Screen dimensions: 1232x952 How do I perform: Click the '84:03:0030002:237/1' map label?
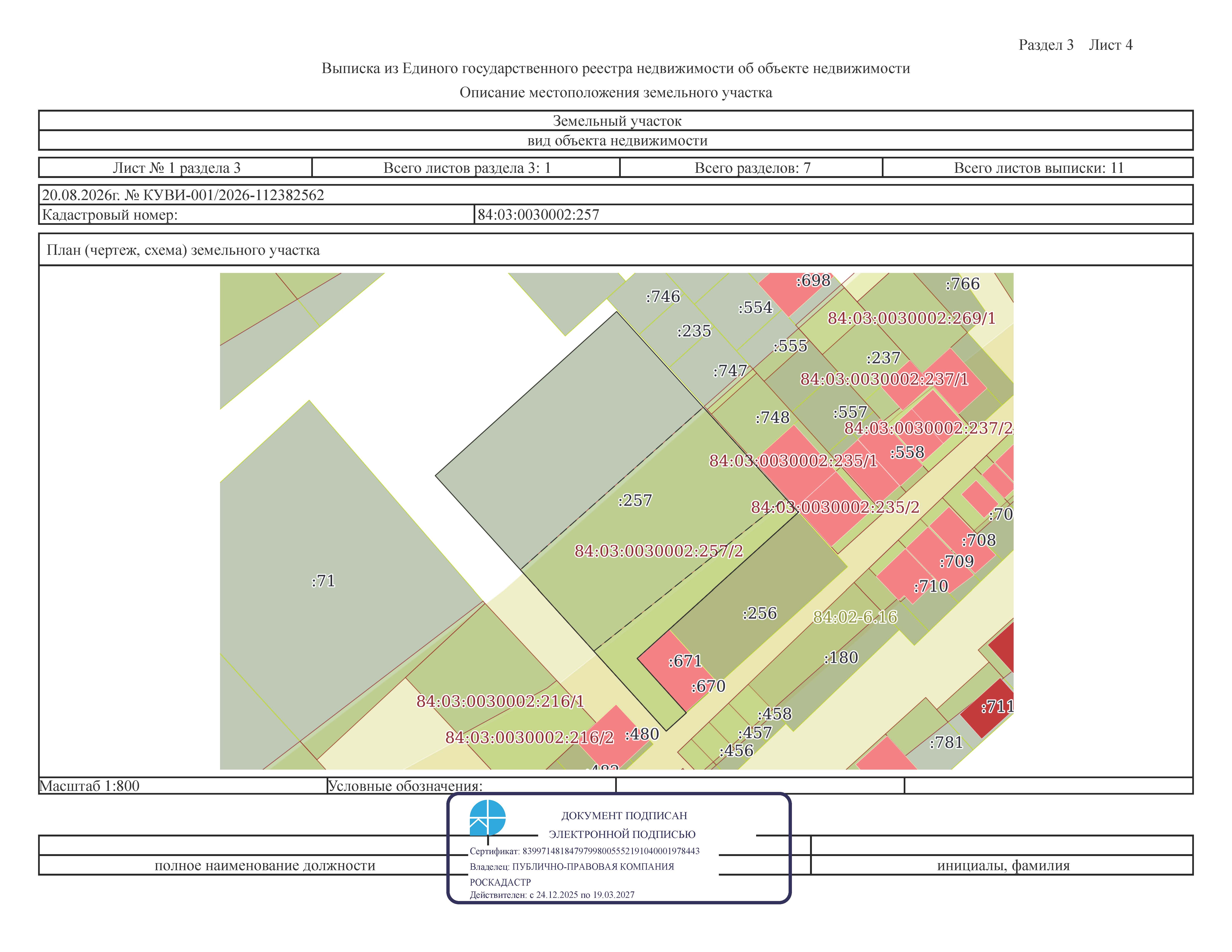[885, 379]
